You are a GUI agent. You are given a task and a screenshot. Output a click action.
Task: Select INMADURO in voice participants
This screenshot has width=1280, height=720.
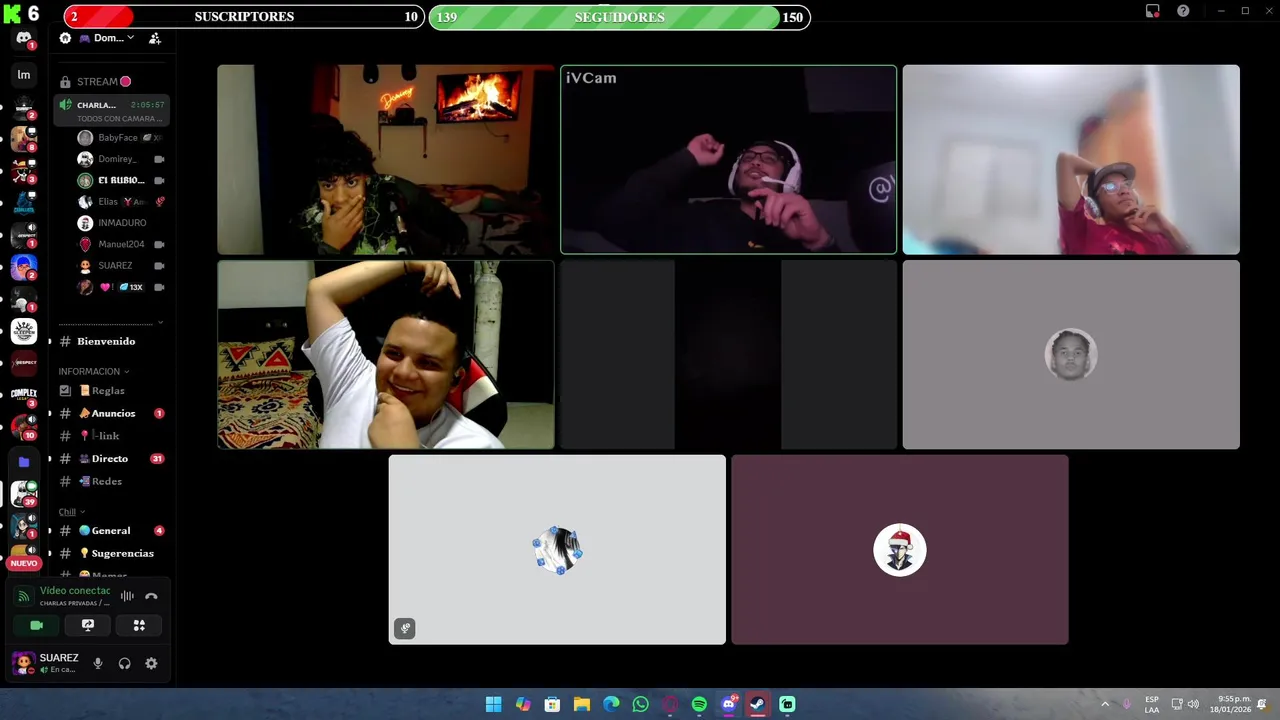tap(121, 223)
